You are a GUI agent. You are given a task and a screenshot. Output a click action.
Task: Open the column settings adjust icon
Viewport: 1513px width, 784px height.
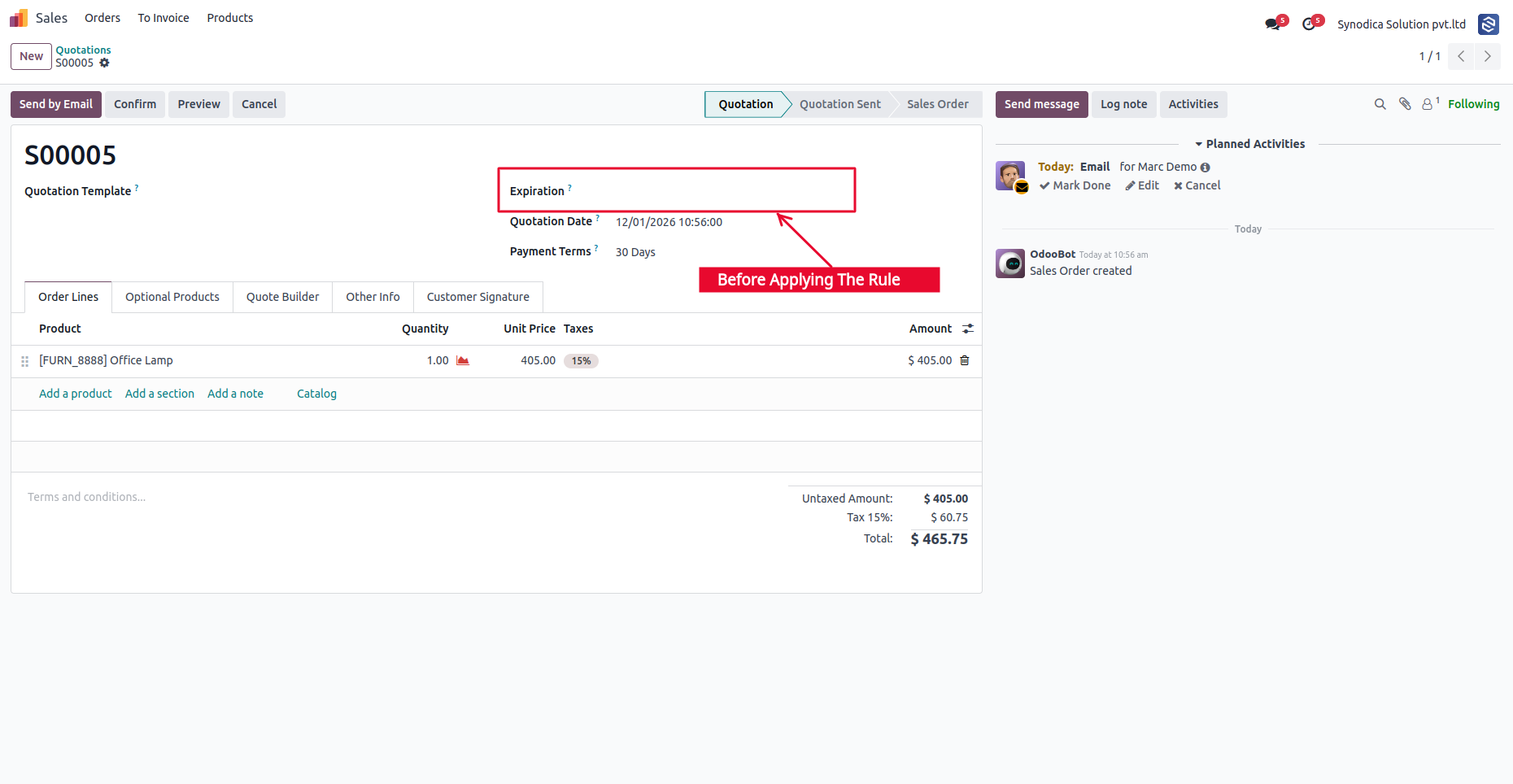(968, 329)
